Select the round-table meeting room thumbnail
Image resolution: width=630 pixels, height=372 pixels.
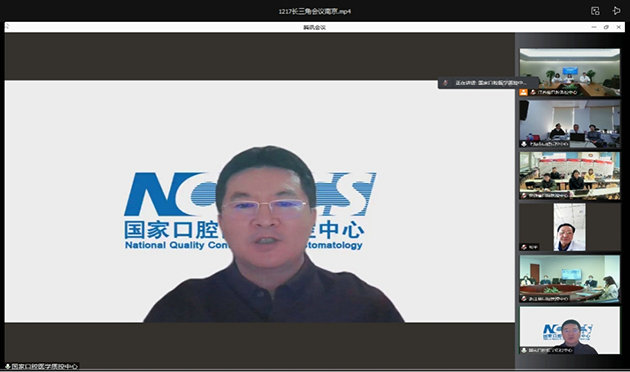(x=570, y=279)
